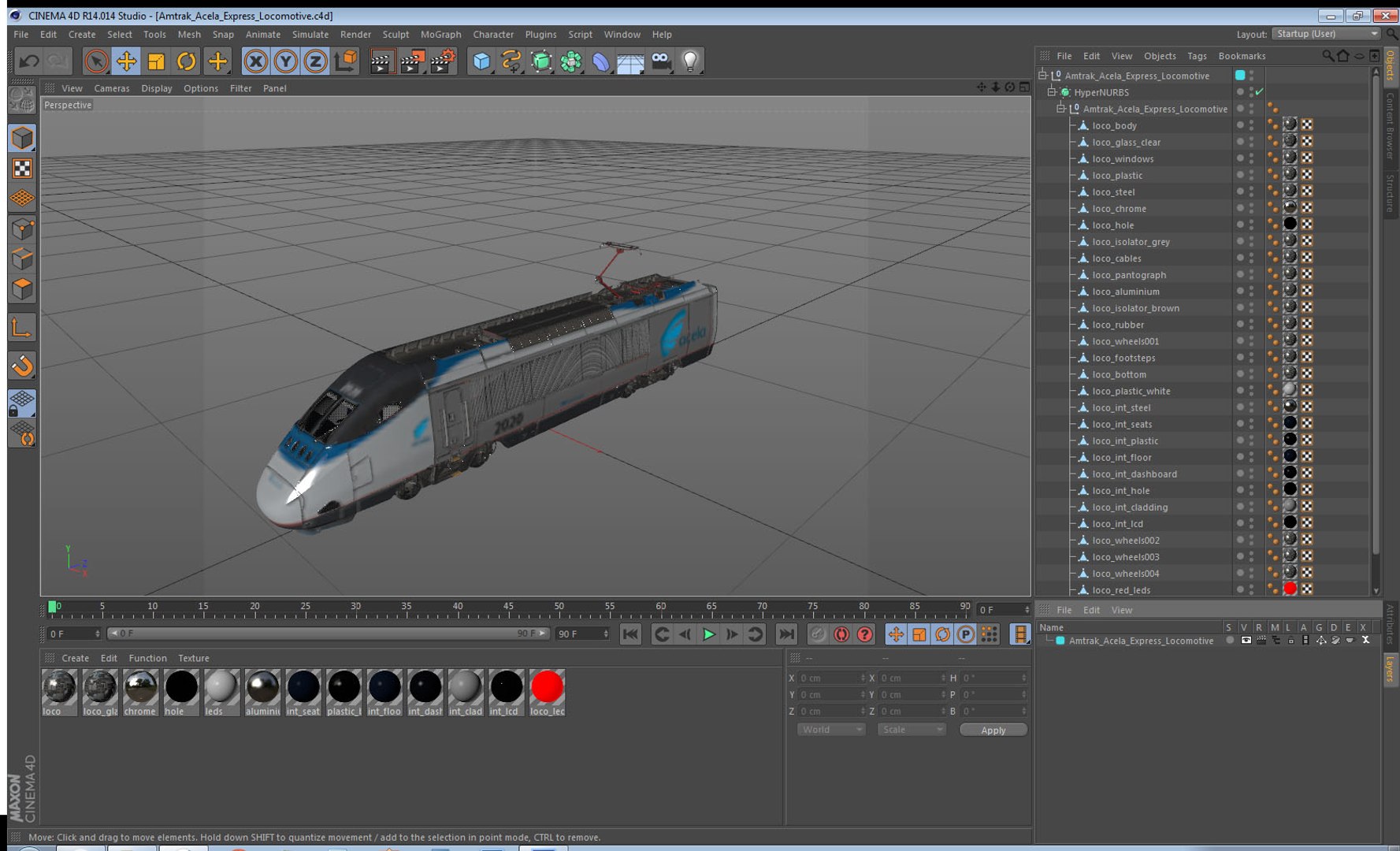Collapse the HyperNURBS tree node
Image resolution: width=1400 pixels, height=851 pixels.
pyautogui.click(x=1051, y=92)
